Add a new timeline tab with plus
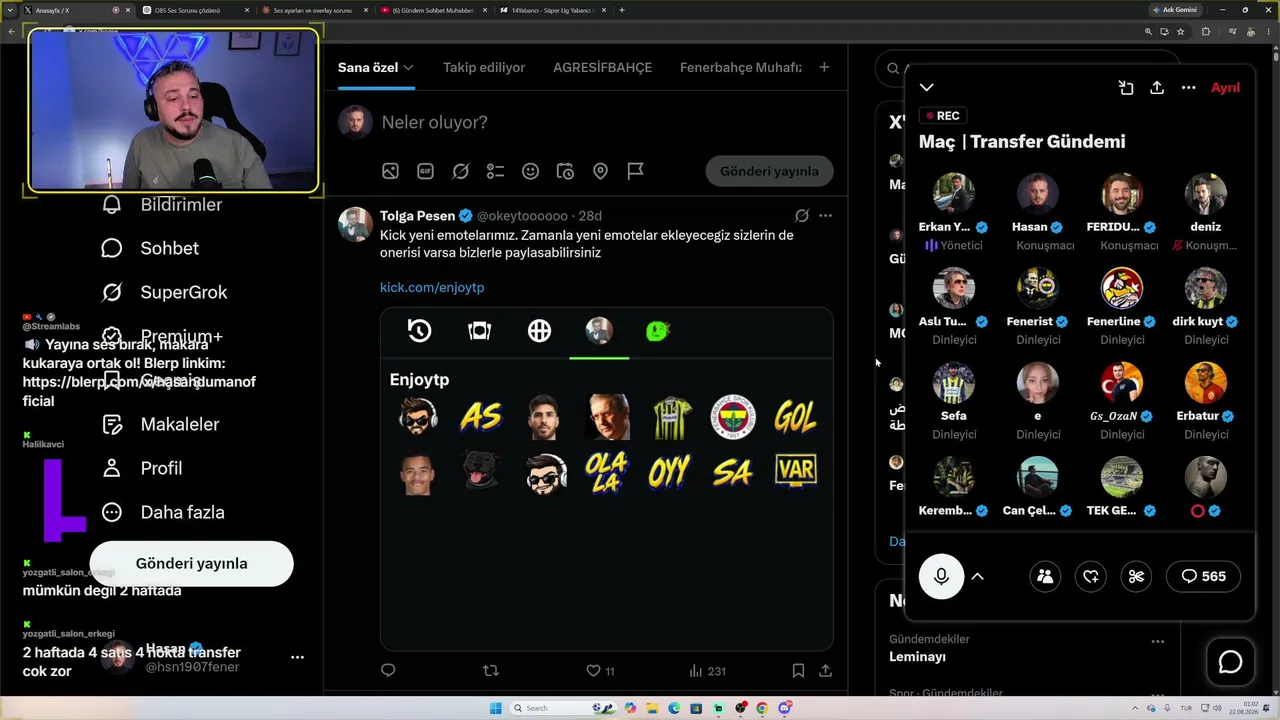The height and width of the screenshot is (720, 1280). [824, 67]
